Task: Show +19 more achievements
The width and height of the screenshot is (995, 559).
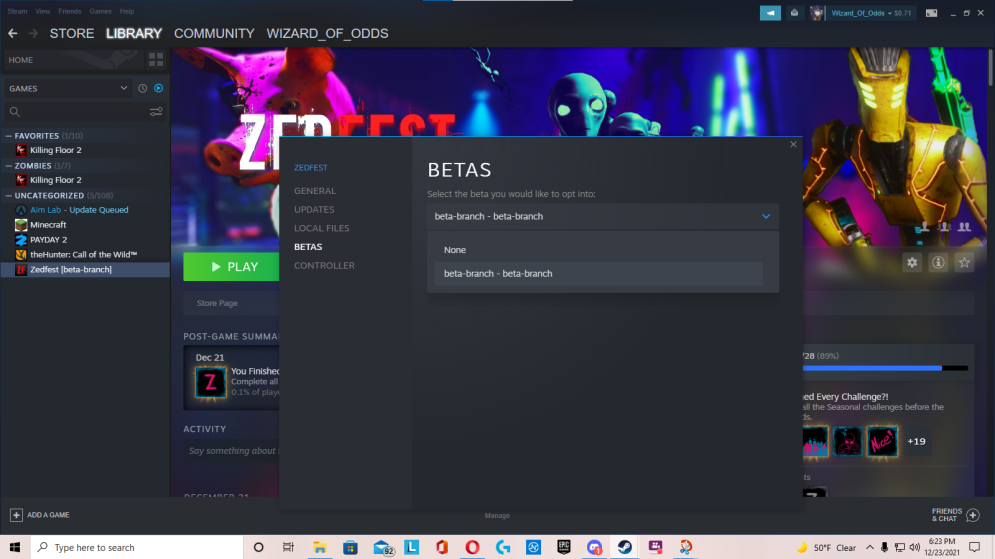Action: [916, 442]
